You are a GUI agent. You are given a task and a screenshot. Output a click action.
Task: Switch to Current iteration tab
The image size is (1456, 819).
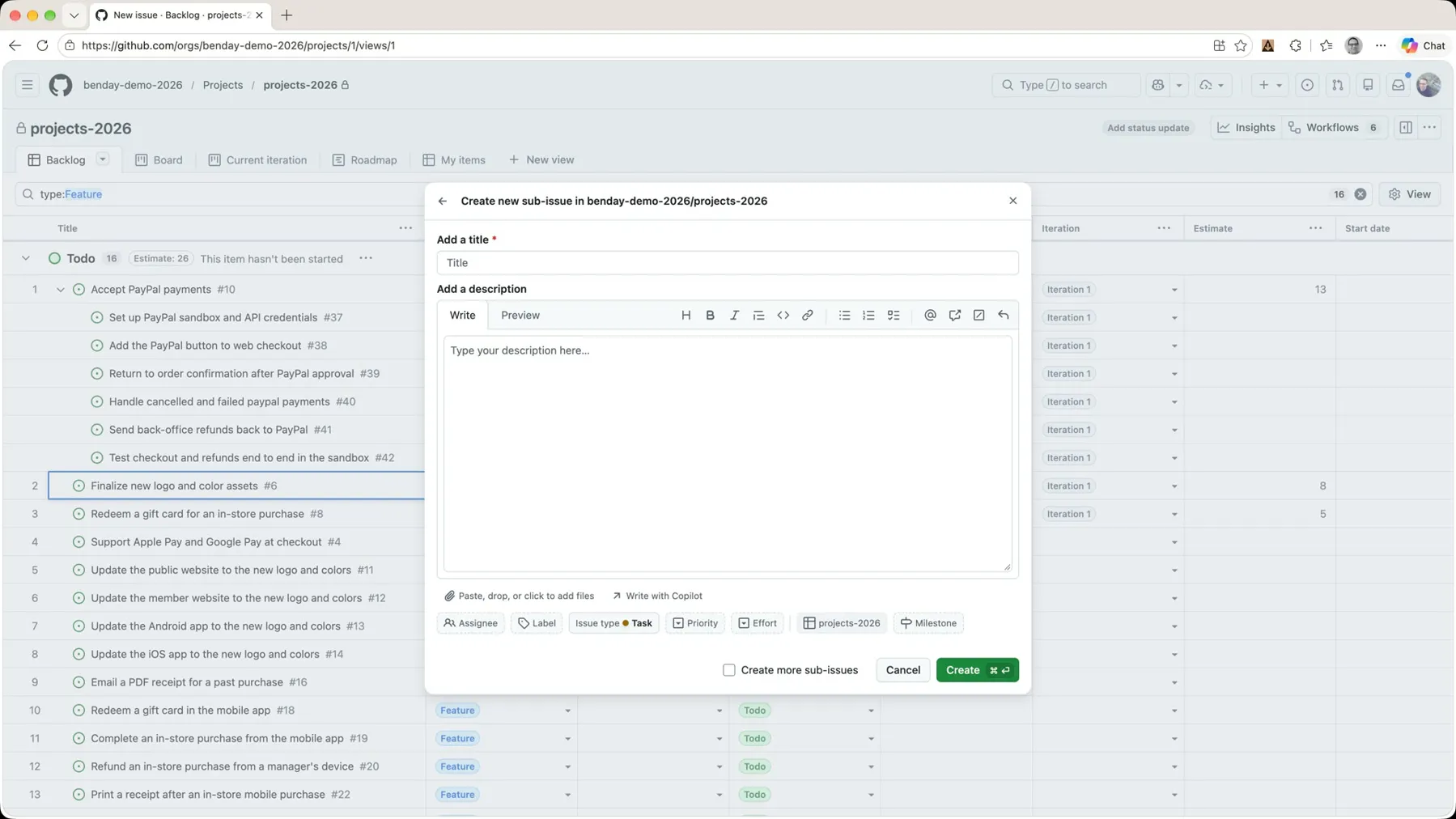pyautogui.click(x=257, y=160)
